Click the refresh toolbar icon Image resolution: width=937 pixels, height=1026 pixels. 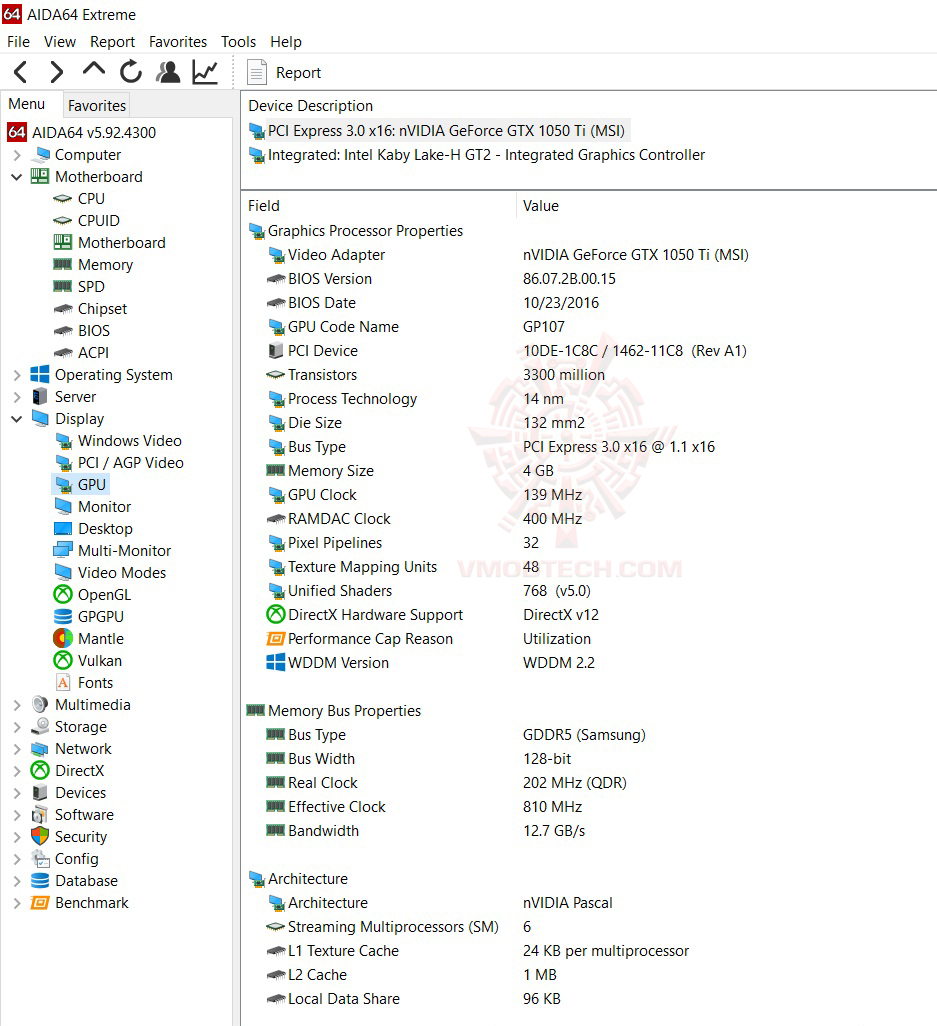(130, 71)
